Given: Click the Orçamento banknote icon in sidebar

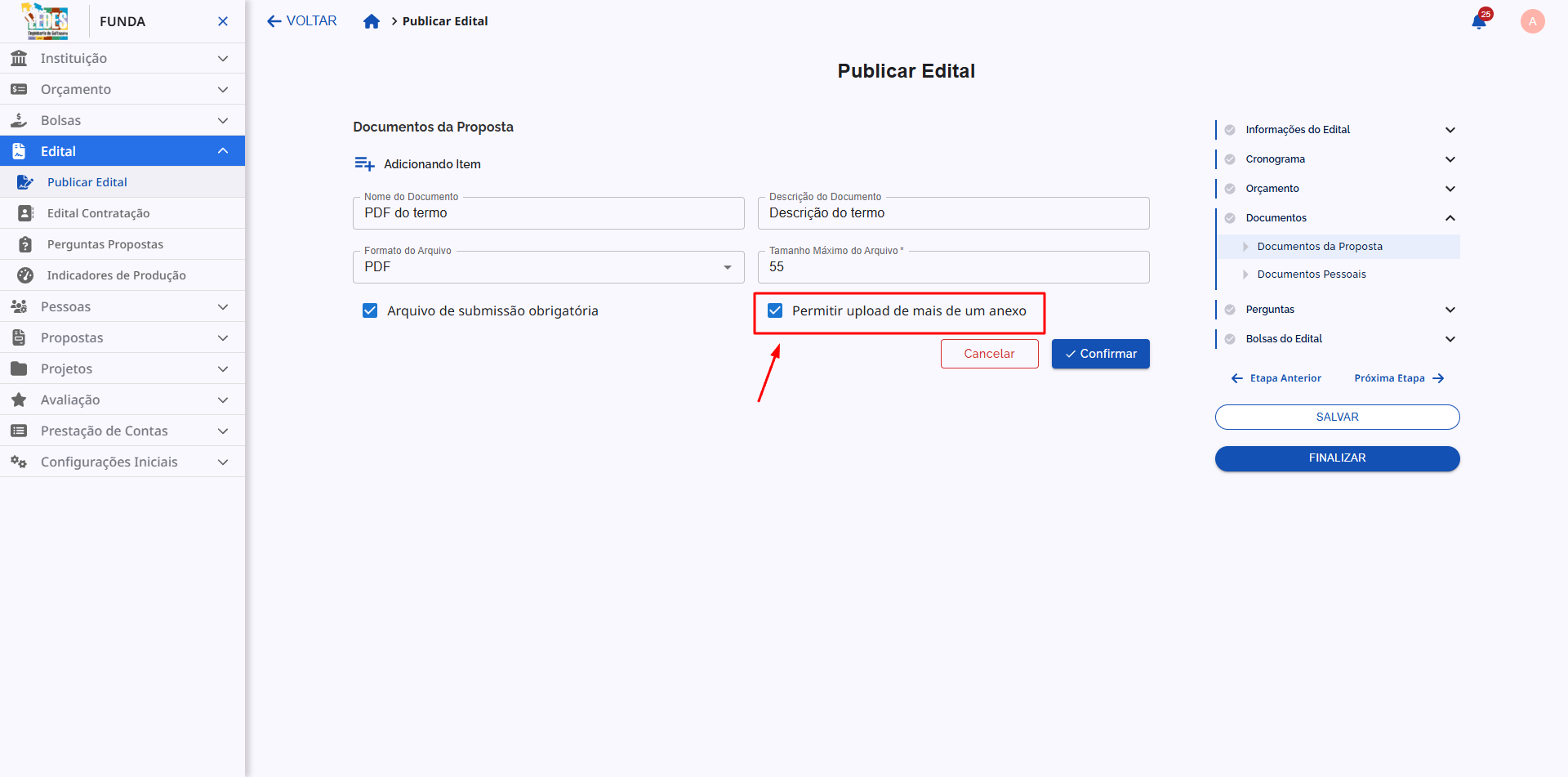Looking at the screenshot, I should [19, 89].
